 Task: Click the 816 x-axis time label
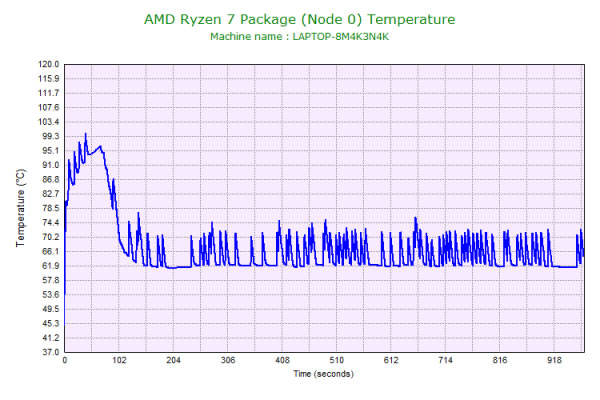coord(500,360)
